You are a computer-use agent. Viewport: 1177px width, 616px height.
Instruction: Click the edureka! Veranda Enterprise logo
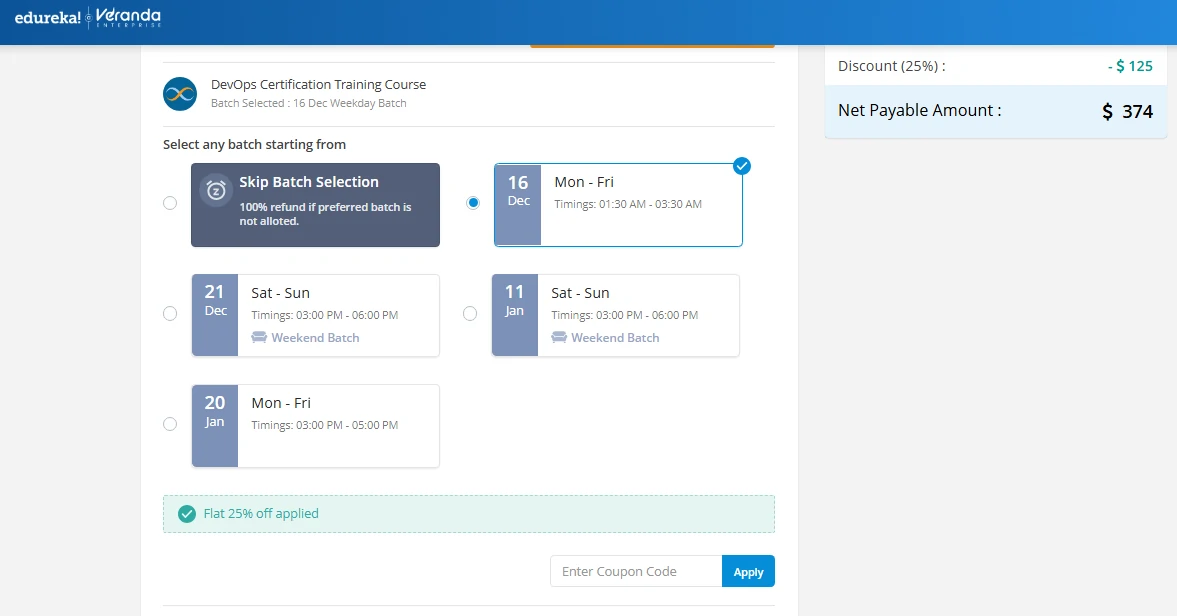click(x=88, y=17)
